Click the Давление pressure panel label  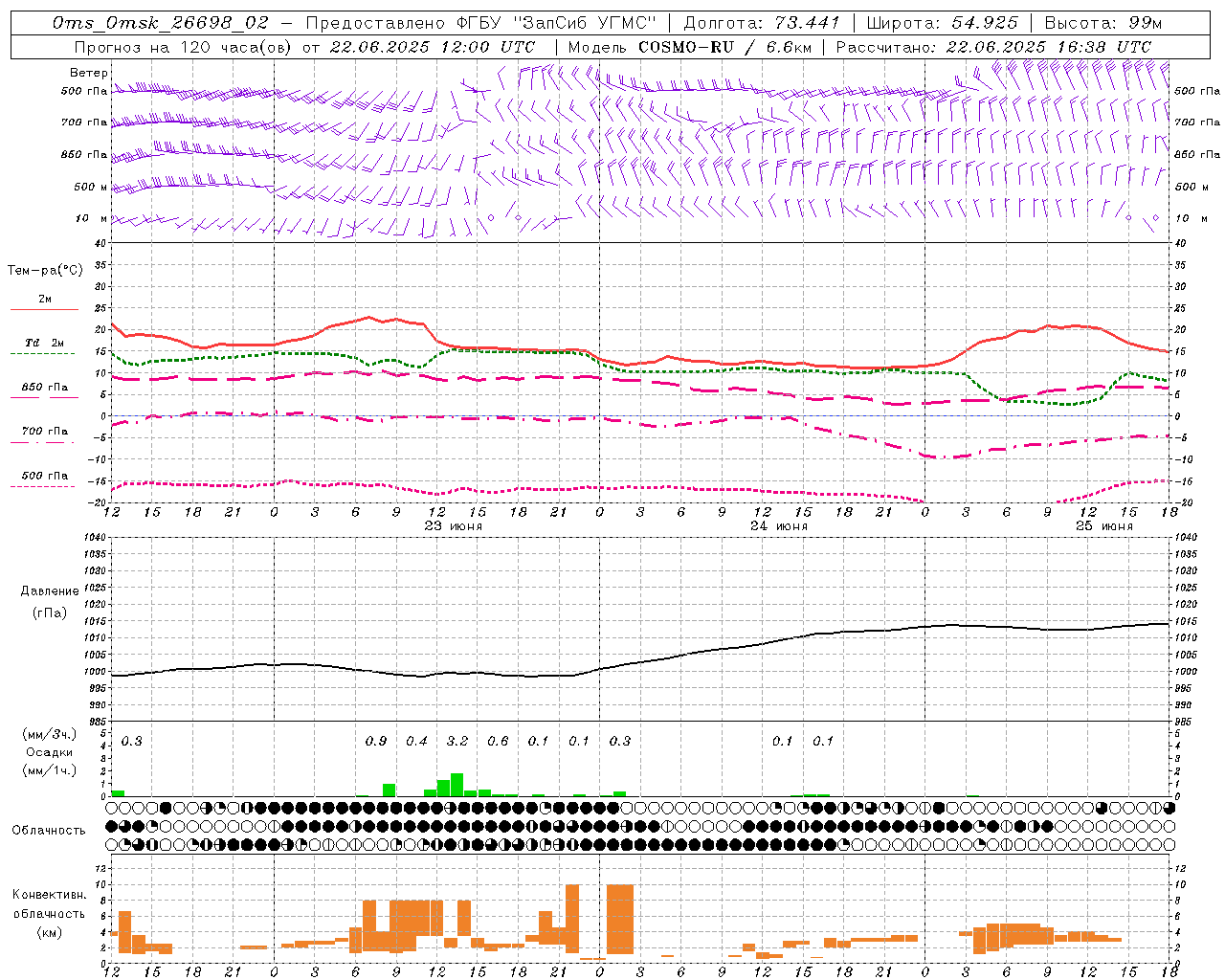pyautogui.click(x=50, y=591)
